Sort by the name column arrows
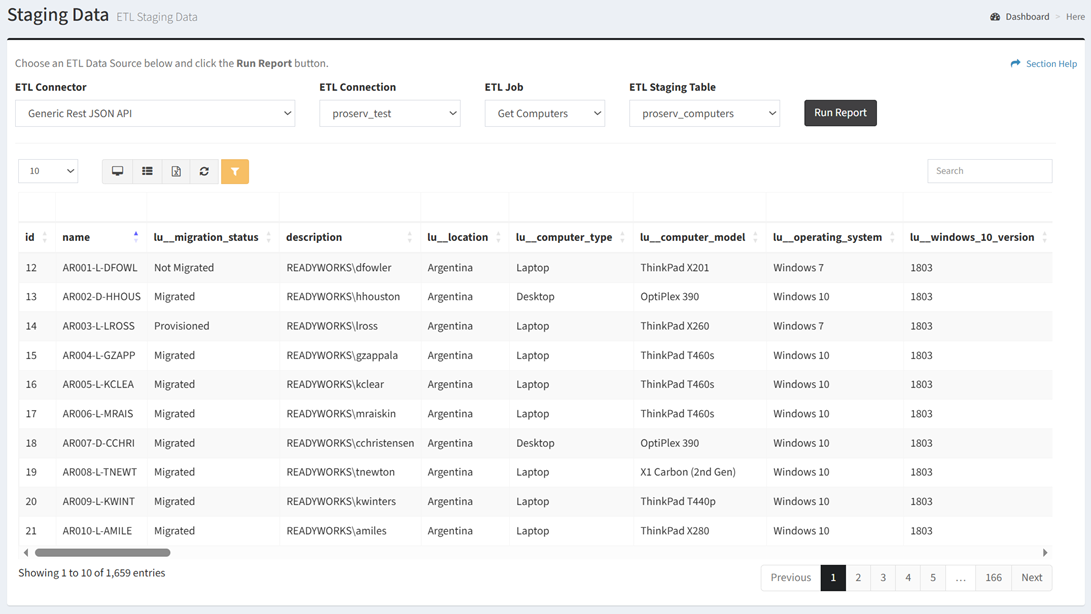1091x614 pixels. click(x=136, y=237)
